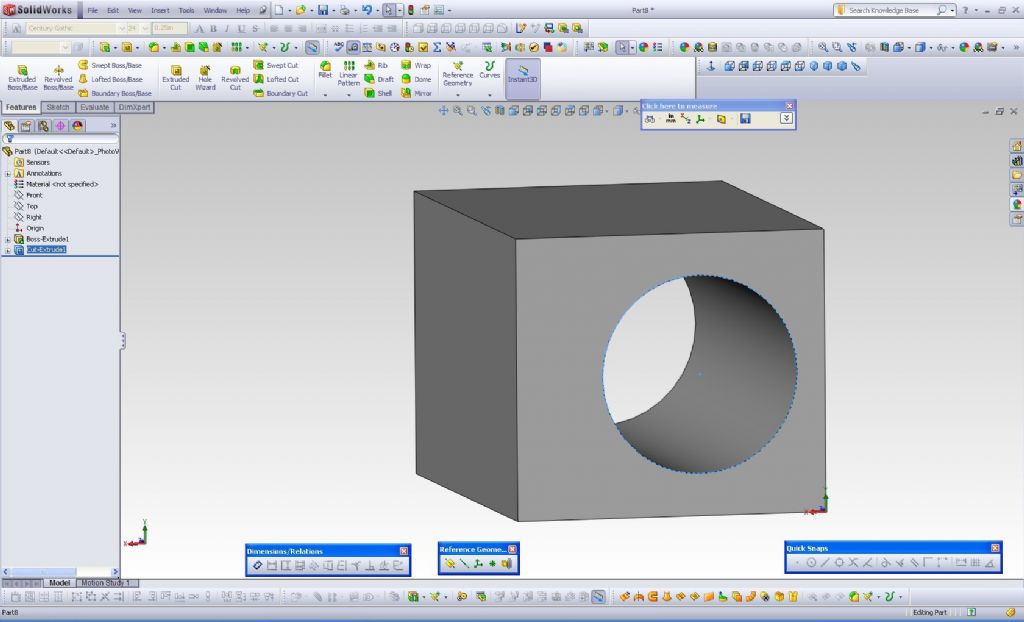Expand the measure toolbar chevron button

click(x=786, y=118)
